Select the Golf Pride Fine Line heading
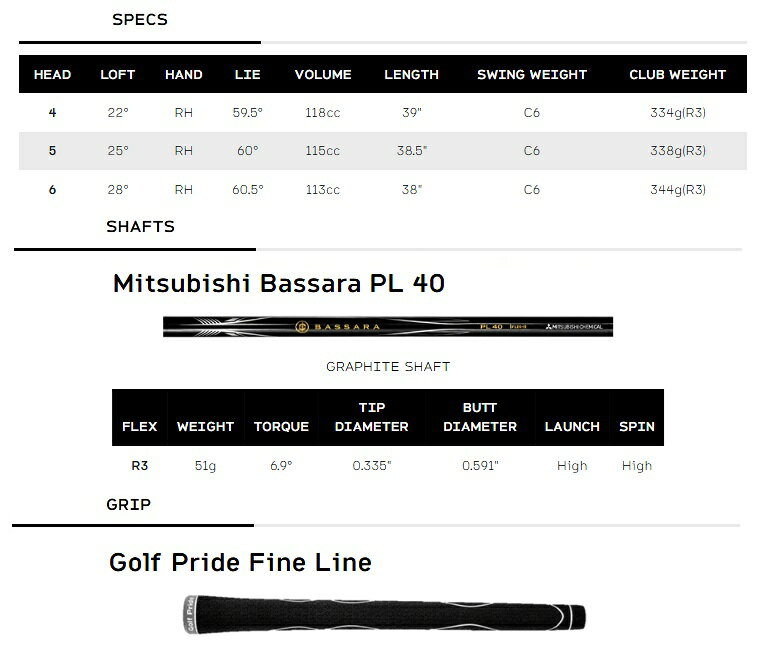 (x=240, y=563)
